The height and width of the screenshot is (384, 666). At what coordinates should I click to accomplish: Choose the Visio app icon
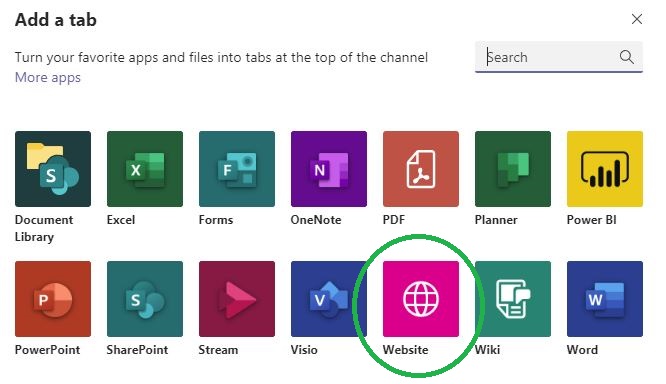click(x=329, y=299)
